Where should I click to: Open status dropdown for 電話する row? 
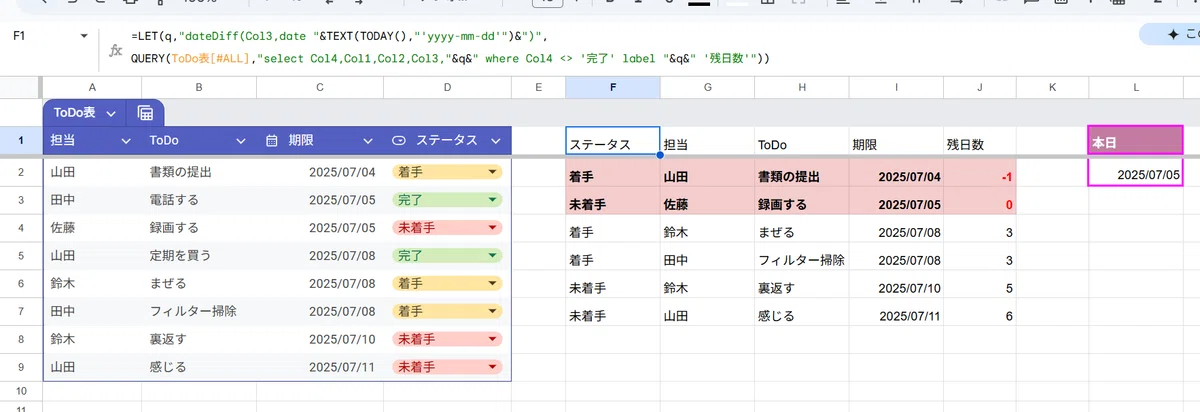(x=492, y=200)
